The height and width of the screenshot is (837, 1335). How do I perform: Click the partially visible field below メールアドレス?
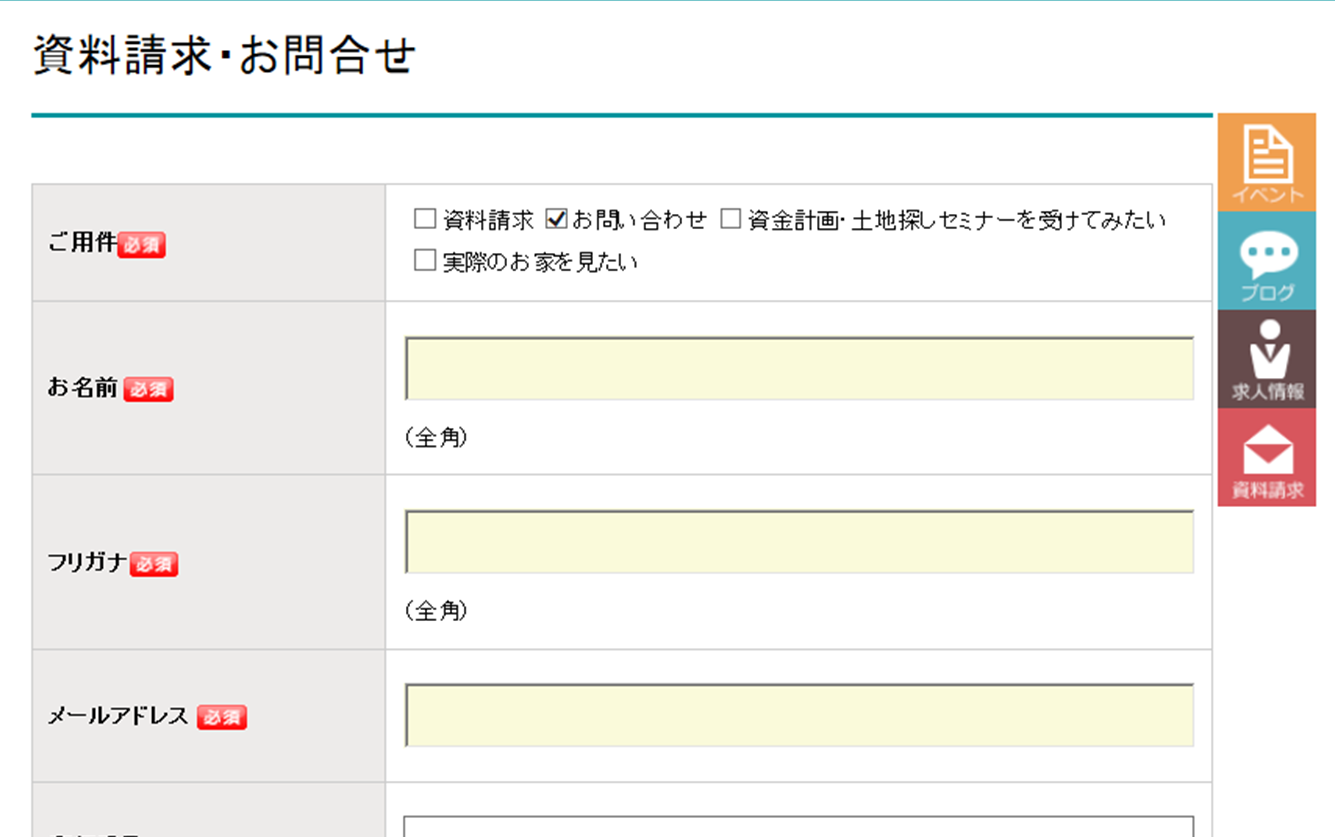798,827
